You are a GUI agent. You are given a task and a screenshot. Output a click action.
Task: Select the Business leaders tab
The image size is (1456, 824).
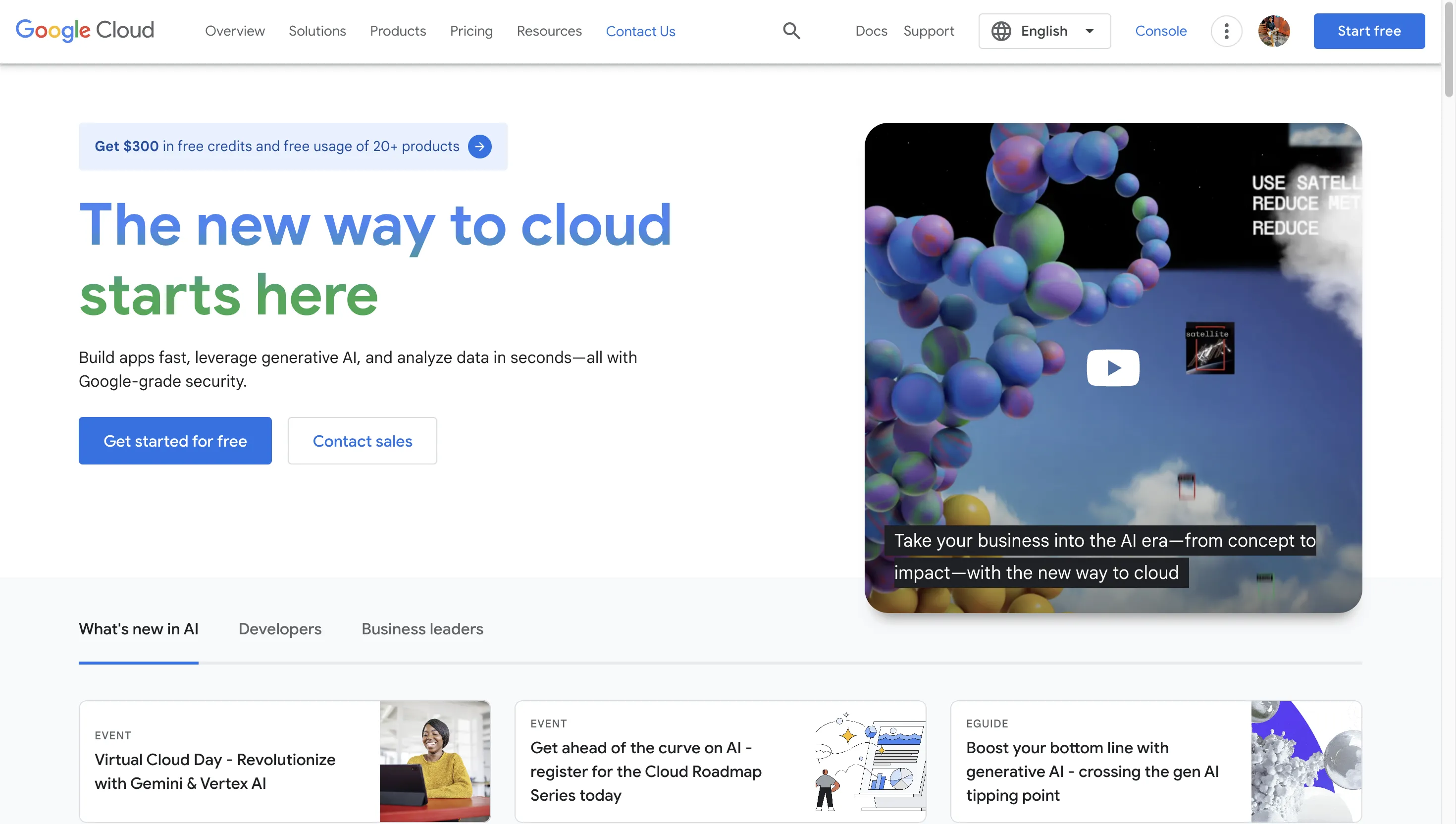422,629
